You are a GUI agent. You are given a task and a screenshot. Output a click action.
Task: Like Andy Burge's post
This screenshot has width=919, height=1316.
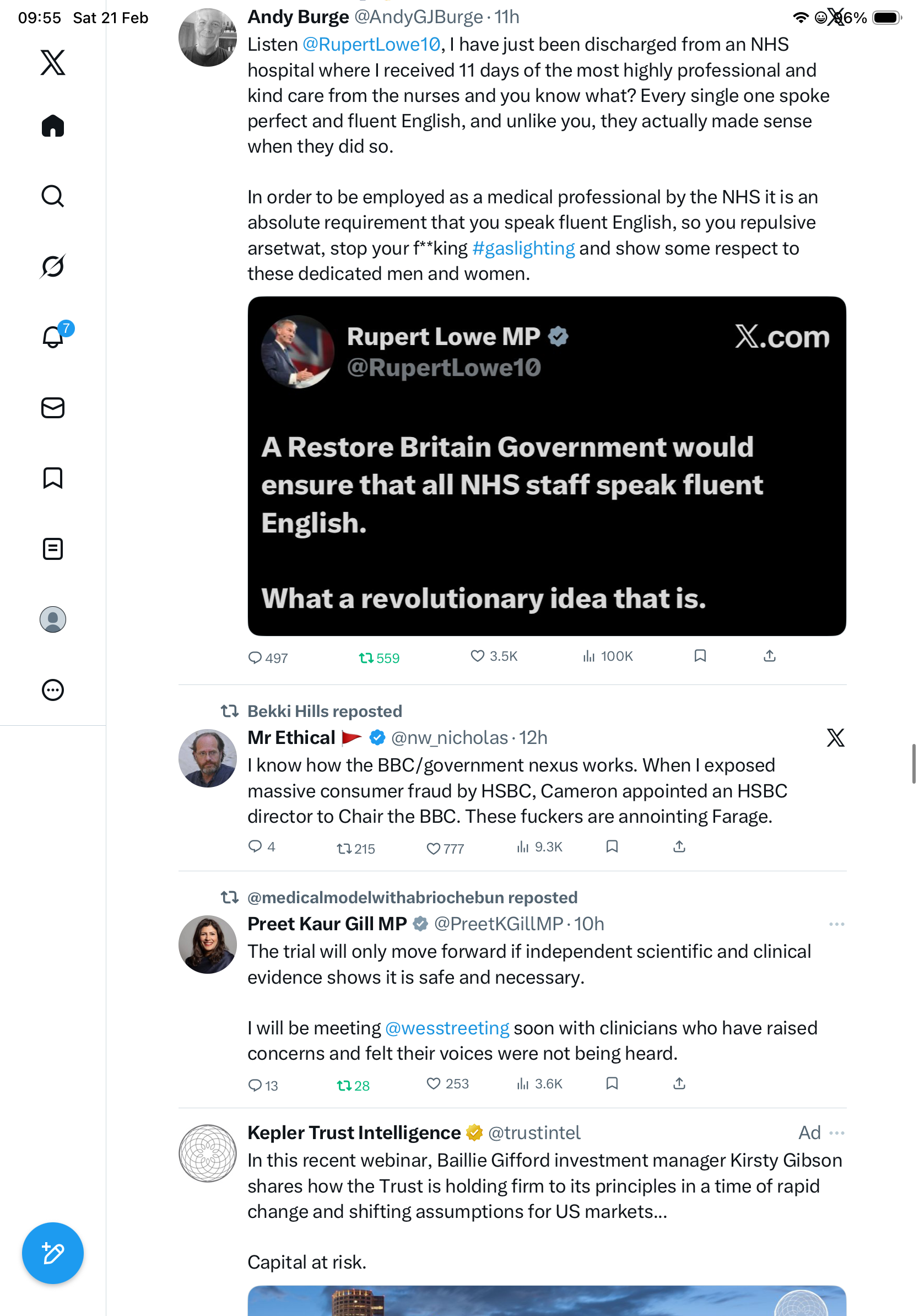coord(477,656)
